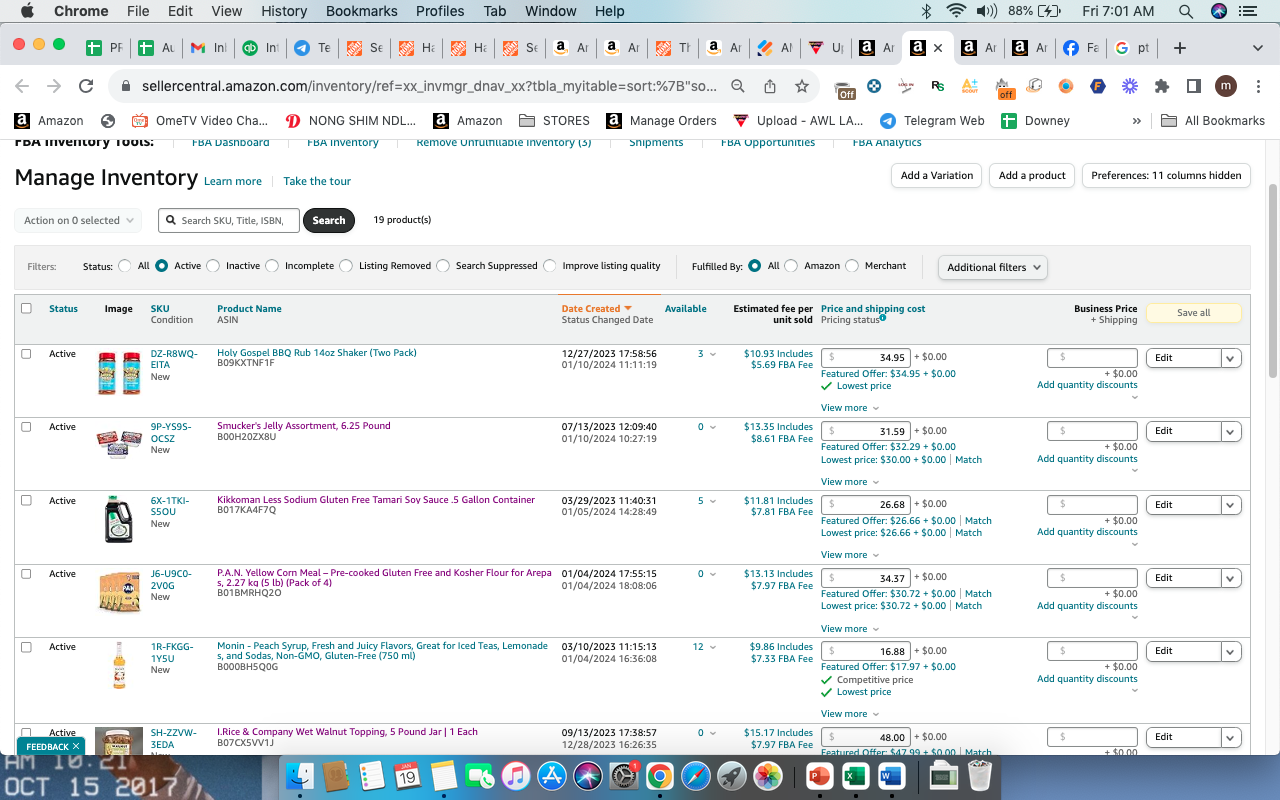Screen dimensions: 1280x800
Task: Open Microsoft Word from the dock
Action: tap(891, 776)
